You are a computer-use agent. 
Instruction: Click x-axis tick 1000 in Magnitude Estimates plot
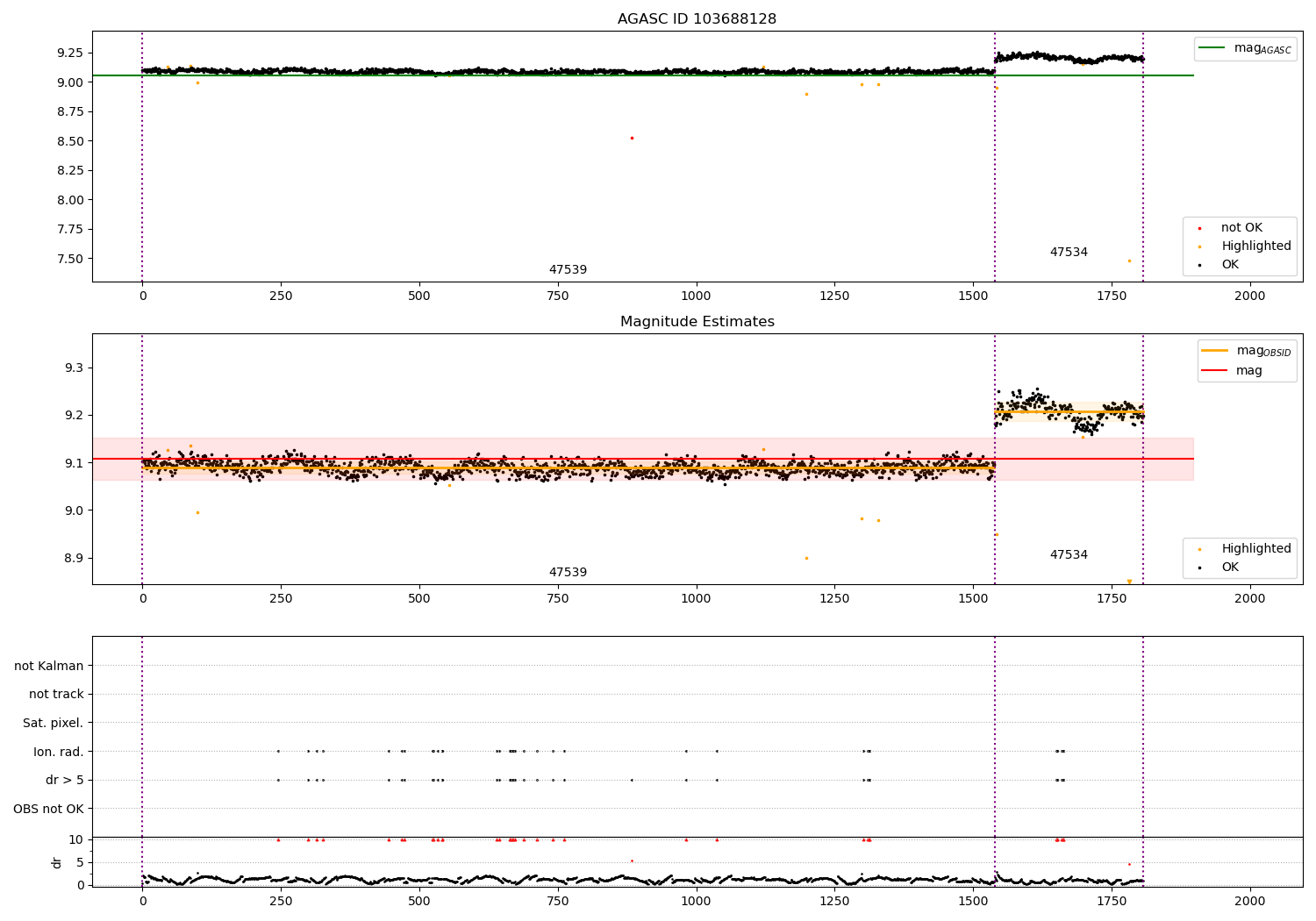697,599
